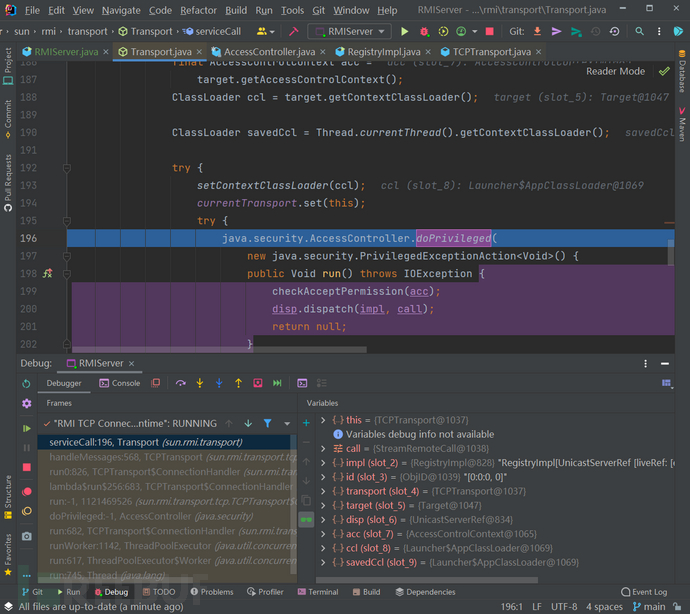Open RegistryImpl.java editor tab
Screen dimensions: 690x614
384,52
